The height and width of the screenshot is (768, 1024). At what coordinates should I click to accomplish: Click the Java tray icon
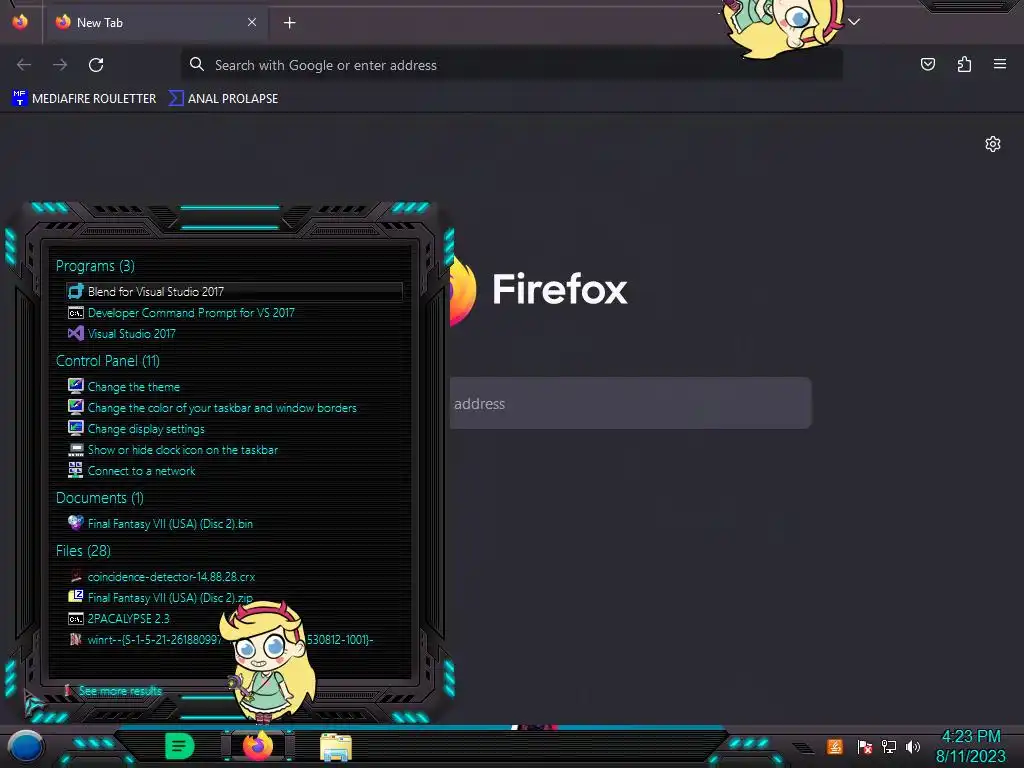click(835, 746)
